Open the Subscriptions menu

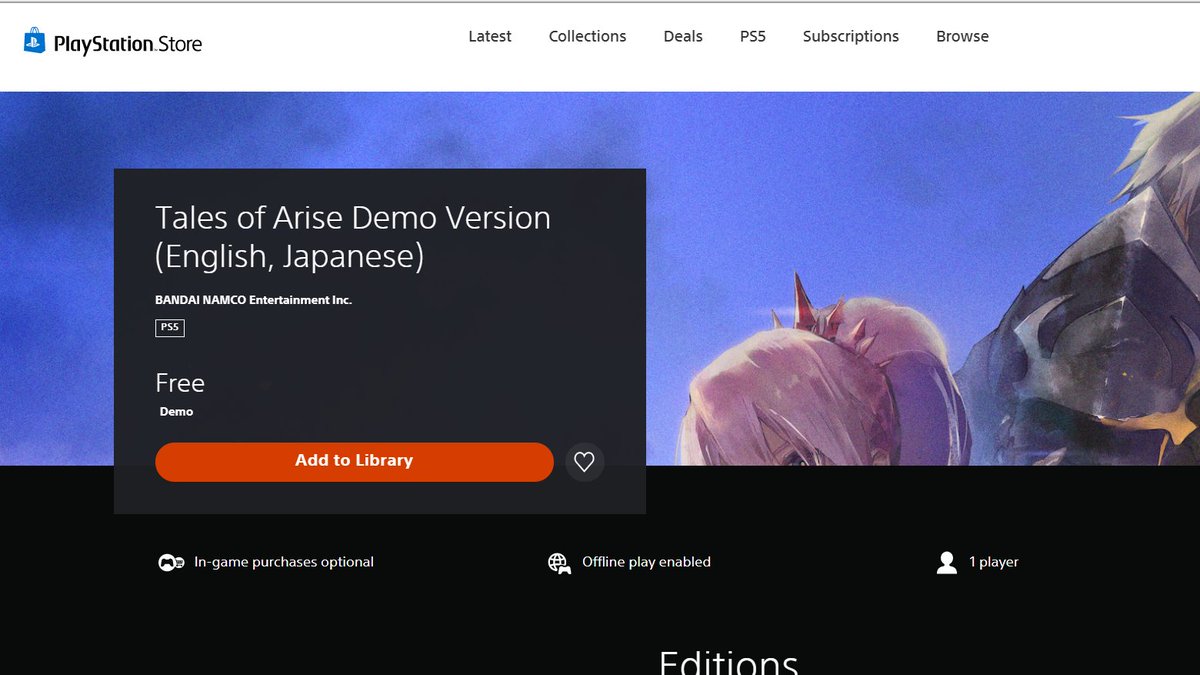[851, 36]
